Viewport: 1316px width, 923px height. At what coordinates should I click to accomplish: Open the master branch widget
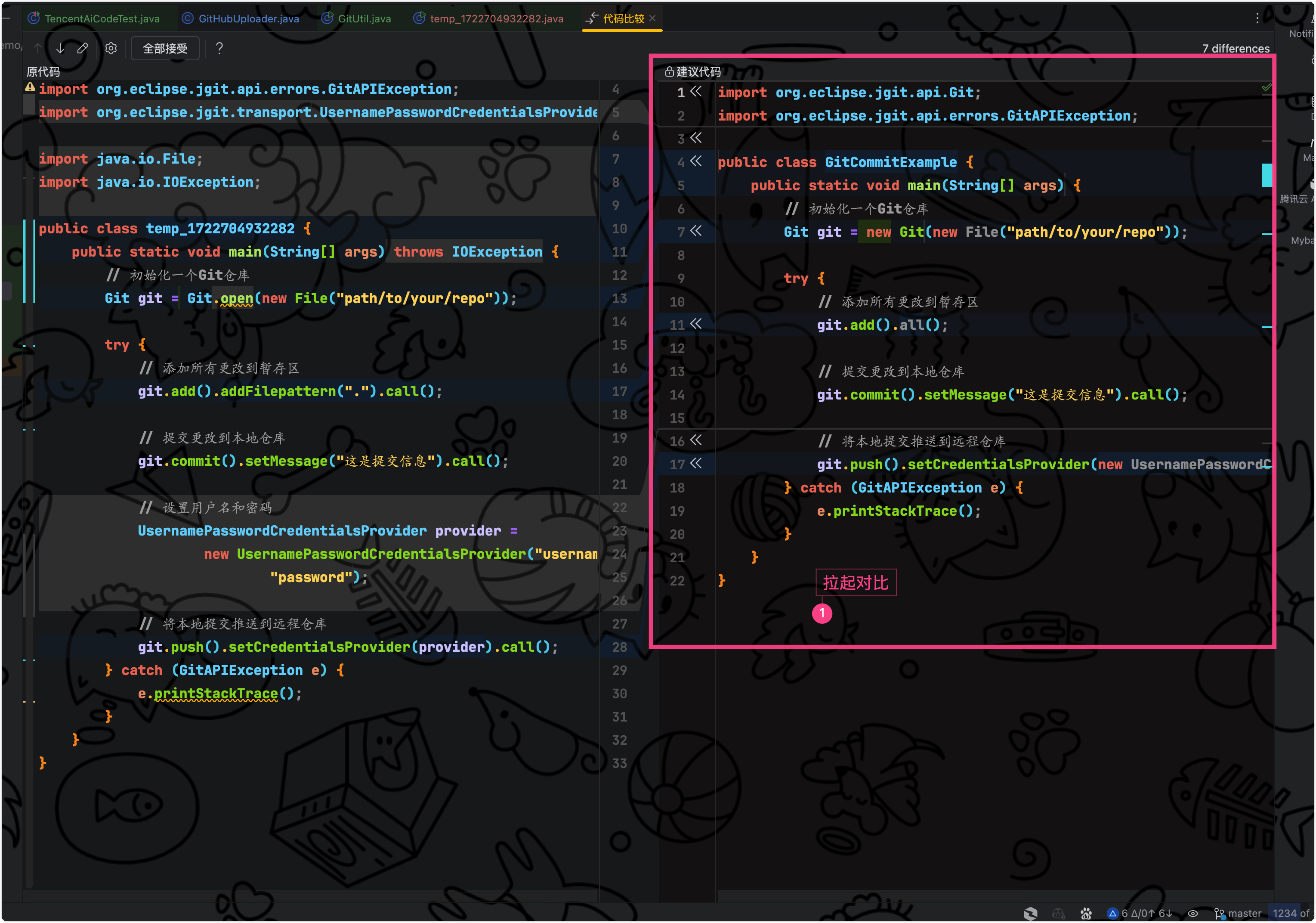1238,913
